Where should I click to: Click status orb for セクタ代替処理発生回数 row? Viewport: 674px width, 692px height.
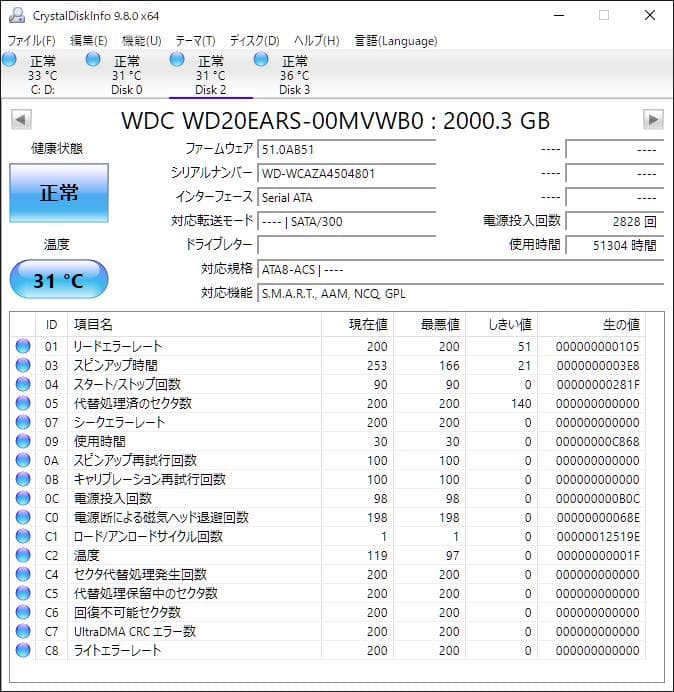[x=23, y=574]
